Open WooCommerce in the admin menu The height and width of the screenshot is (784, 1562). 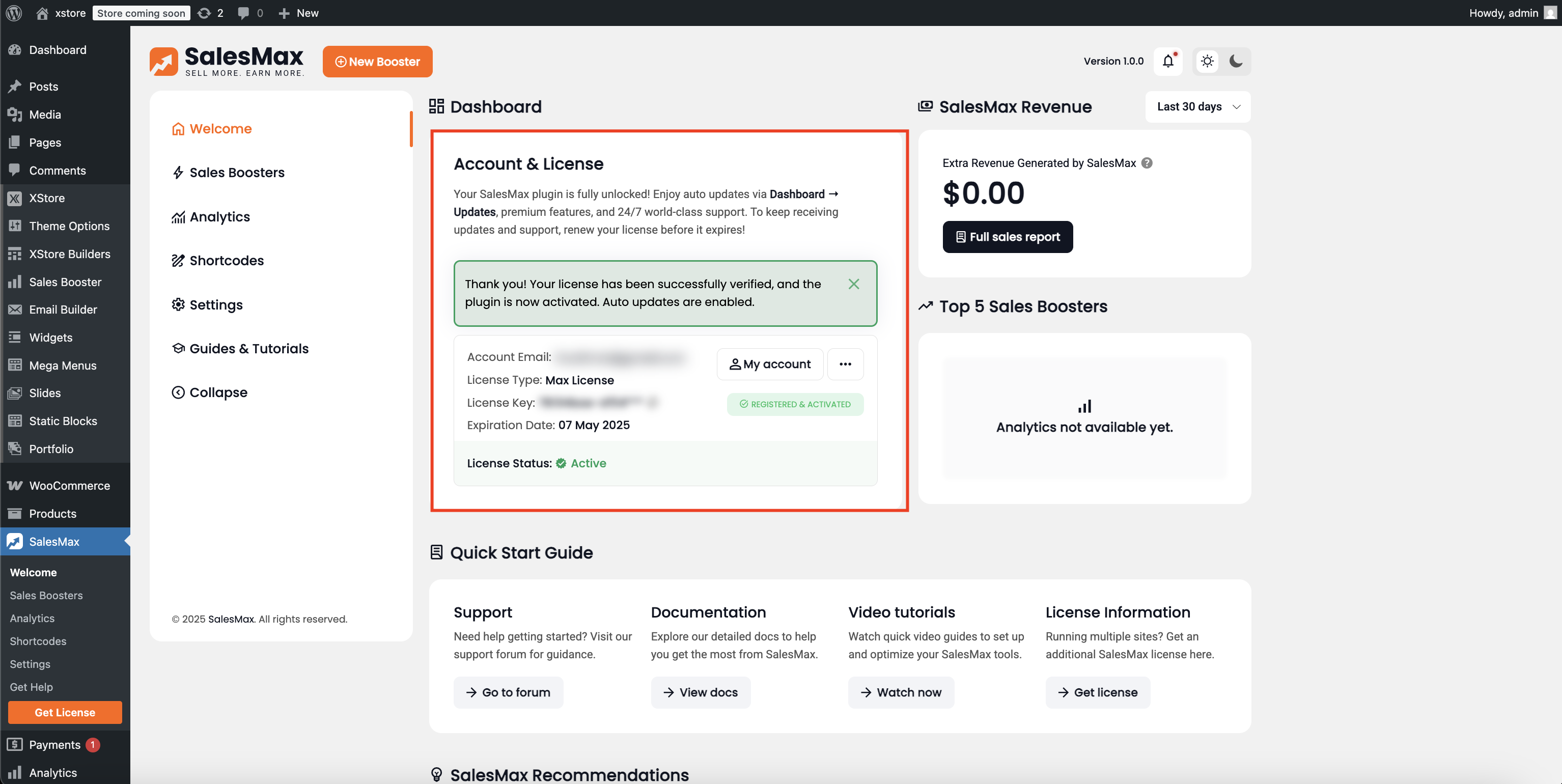click(x=69, y=486)
